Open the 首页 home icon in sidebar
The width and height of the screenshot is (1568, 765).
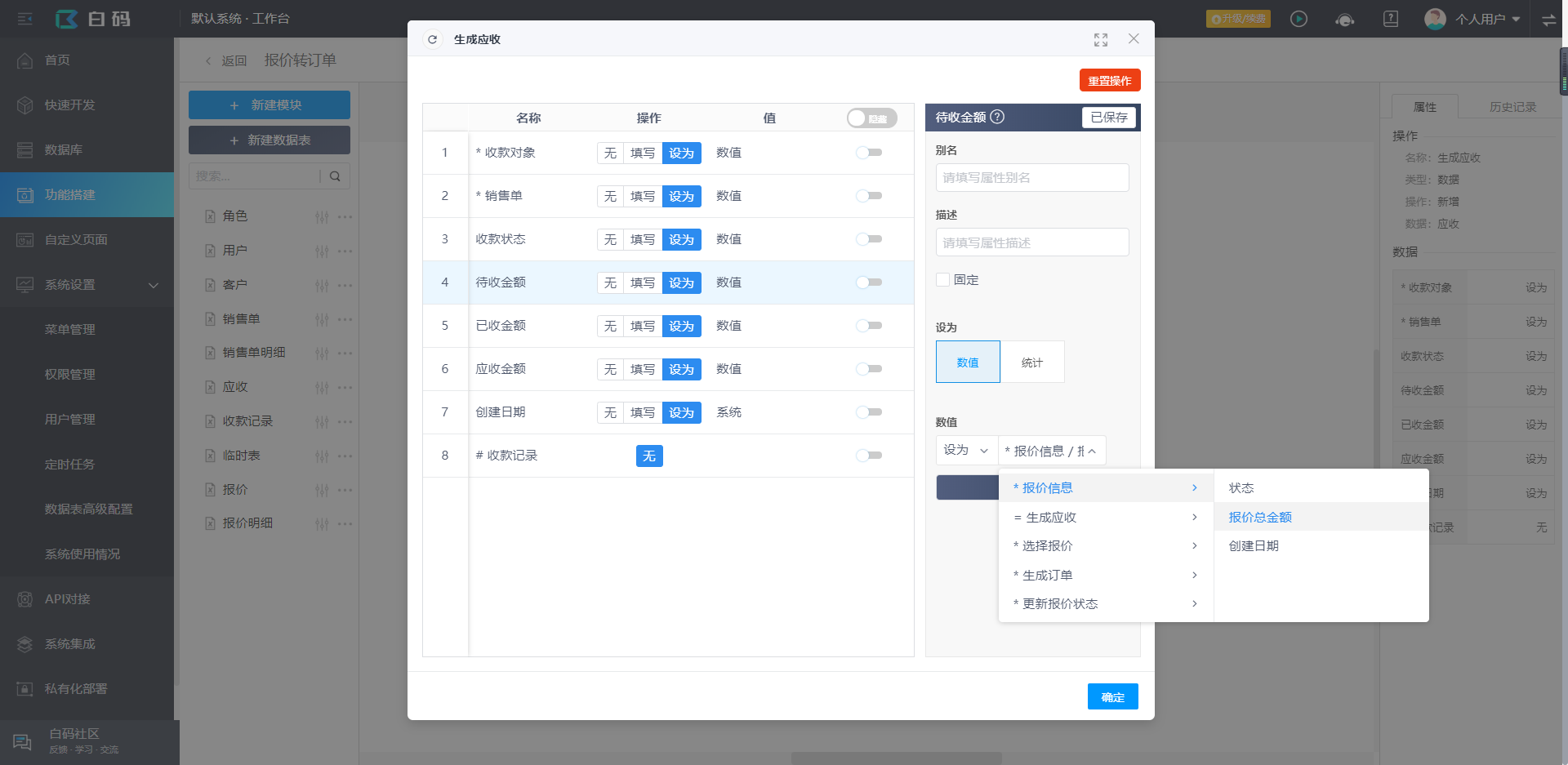(x=25, y=60)
